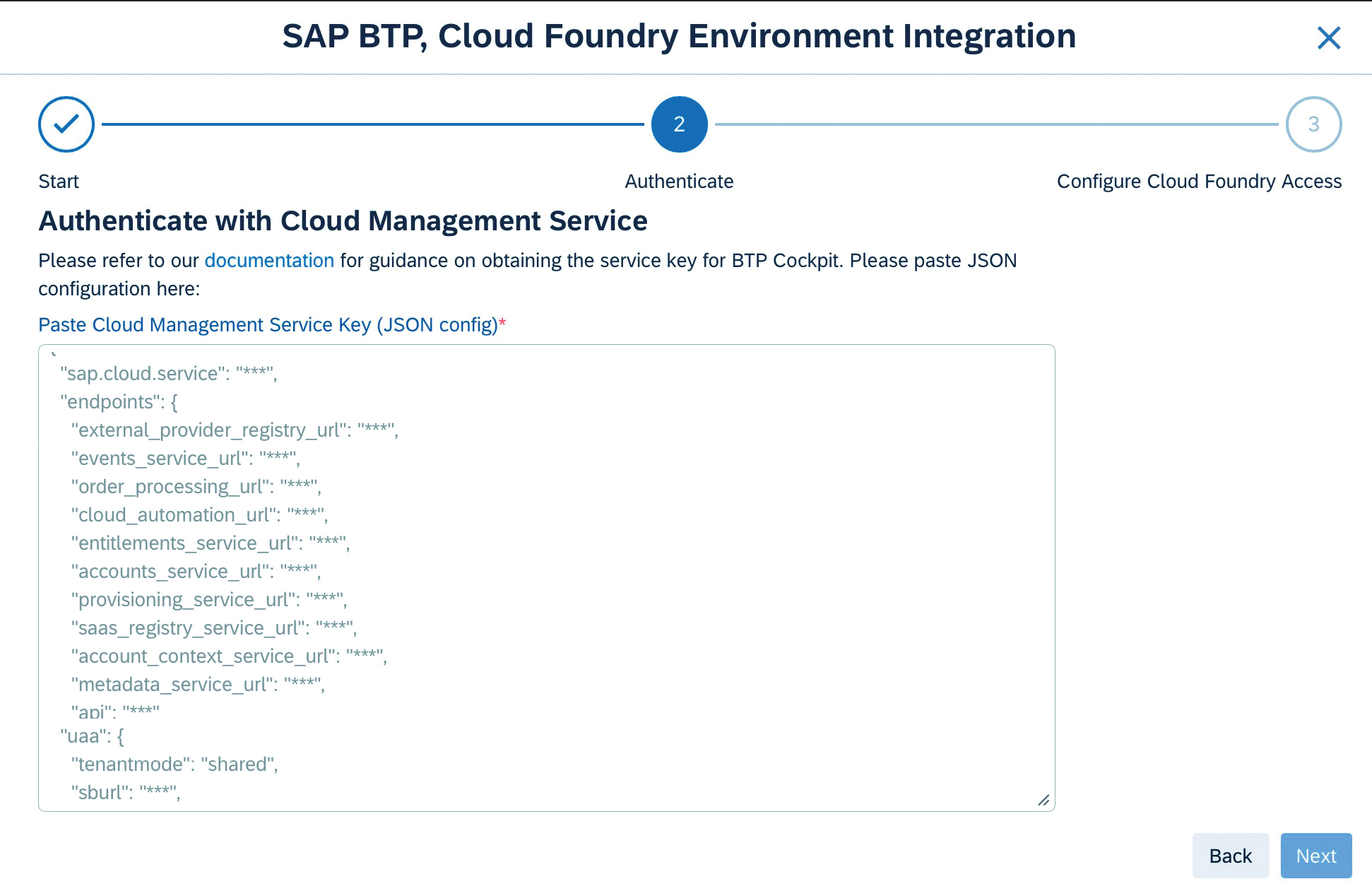This screenshot has height=891, width=1372.
Task: Click the "sburl" line
Action: tap(126, 792)
